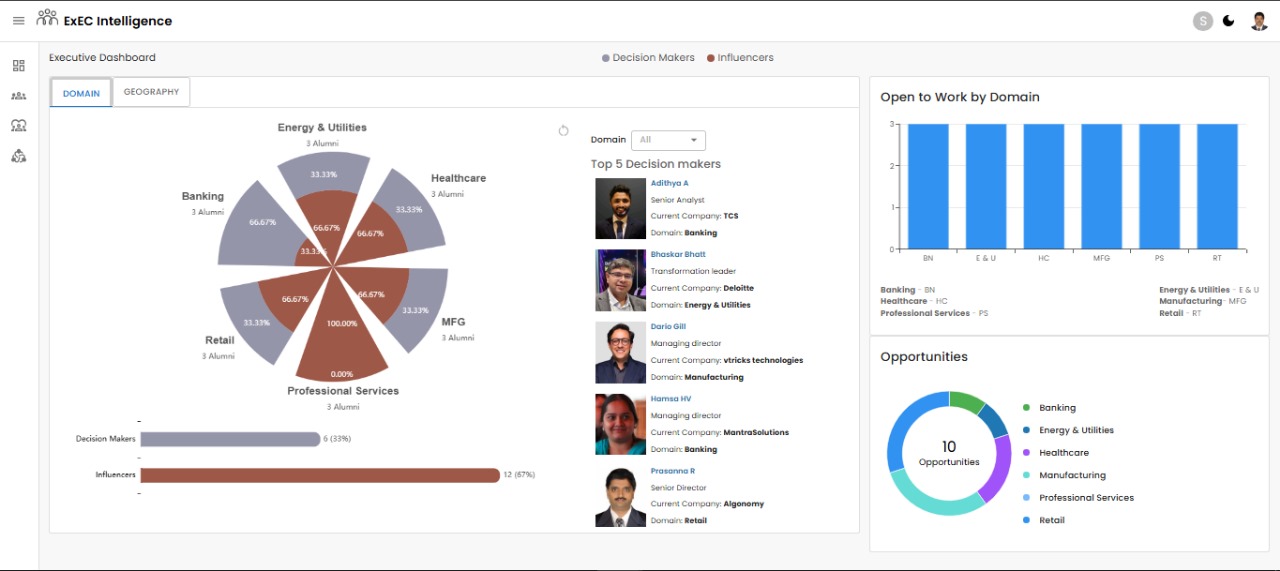Toggle dark mode with moon icon

[x=1229, y=21]
